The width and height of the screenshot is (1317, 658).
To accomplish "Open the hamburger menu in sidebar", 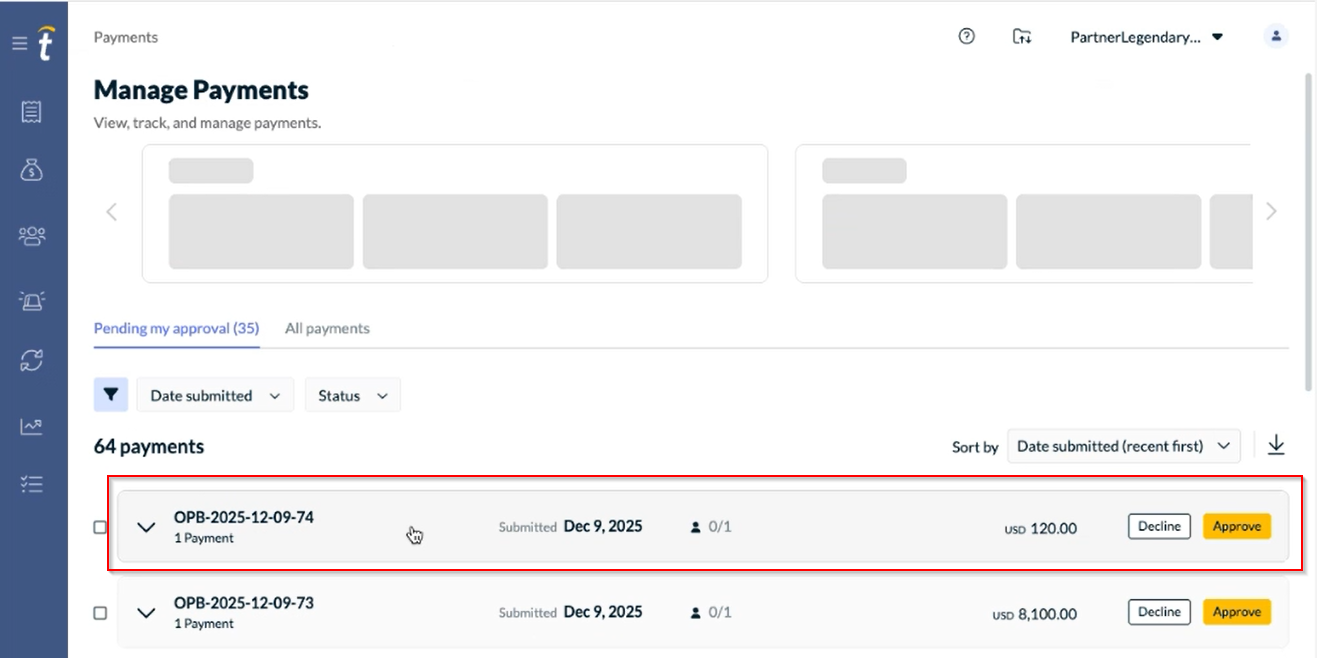I will point(19,44).
